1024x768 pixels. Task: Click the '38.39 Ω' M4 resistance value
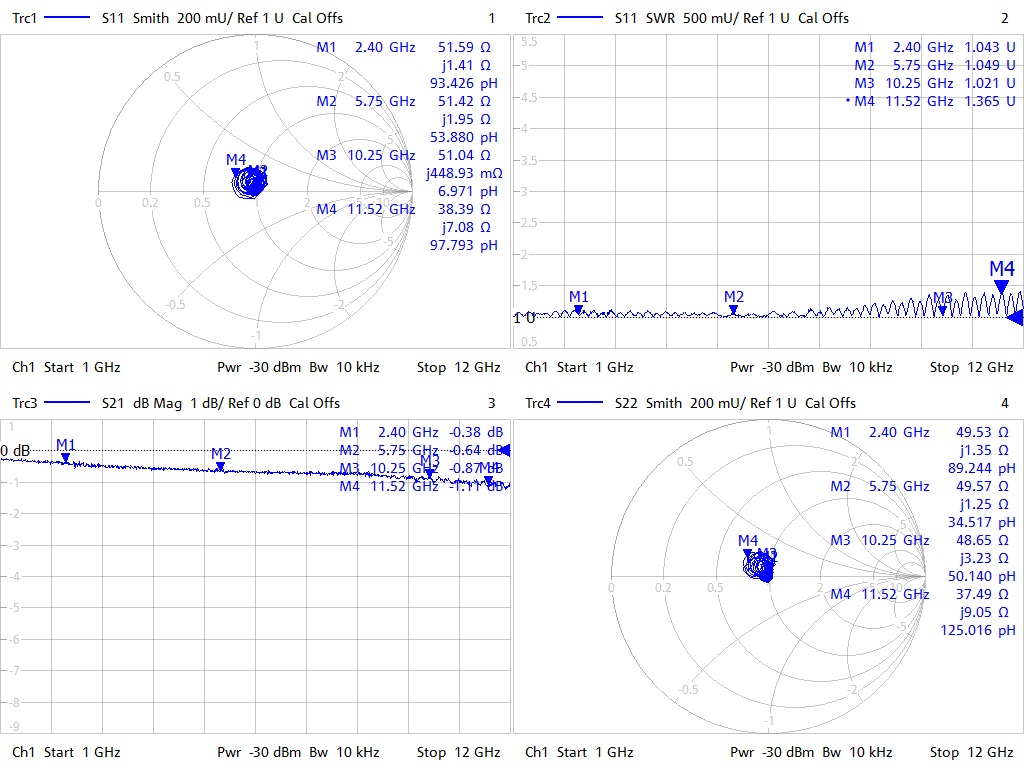click(464, 209)
